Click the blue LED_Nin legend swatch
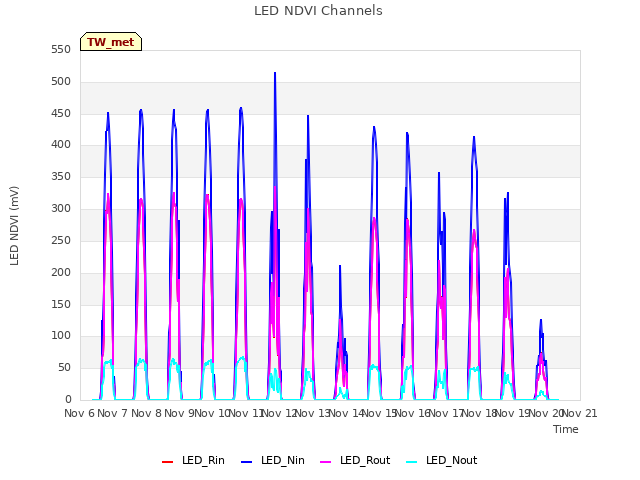Viewport: 640px width, 480px height. tap(247, 462)
